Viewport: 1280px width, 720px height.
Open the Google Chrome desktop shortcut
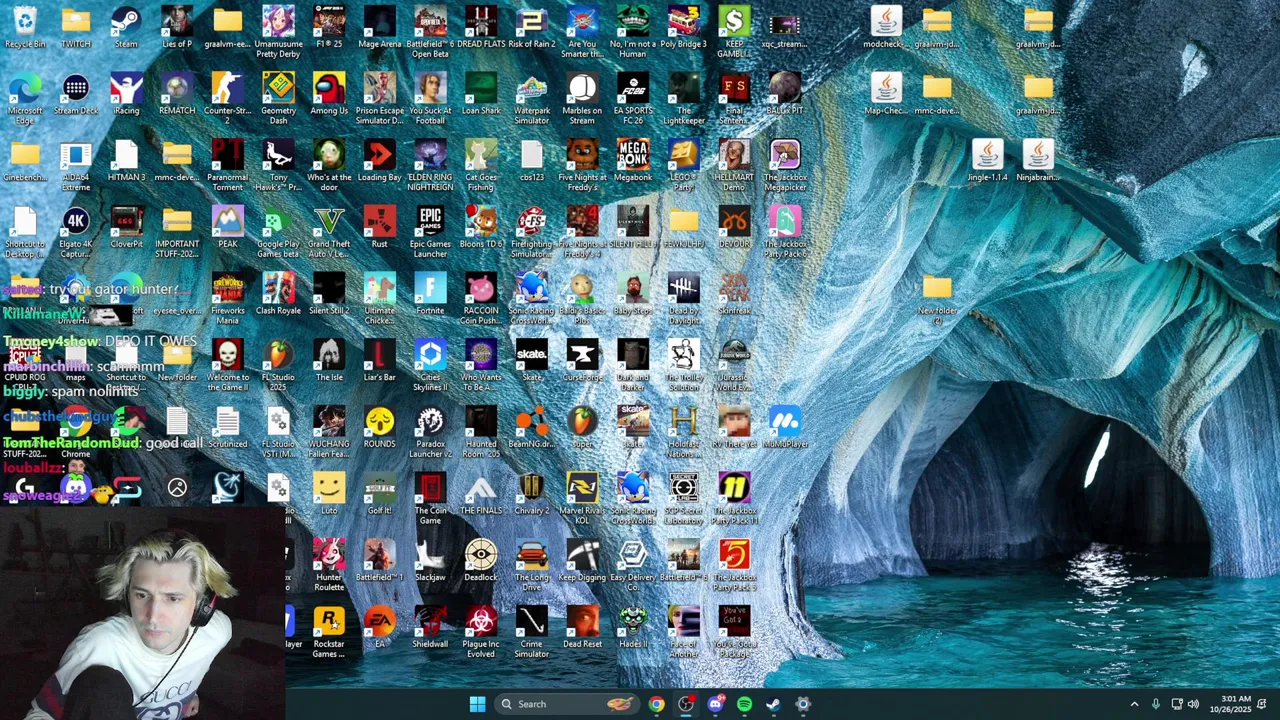[76, 432]
